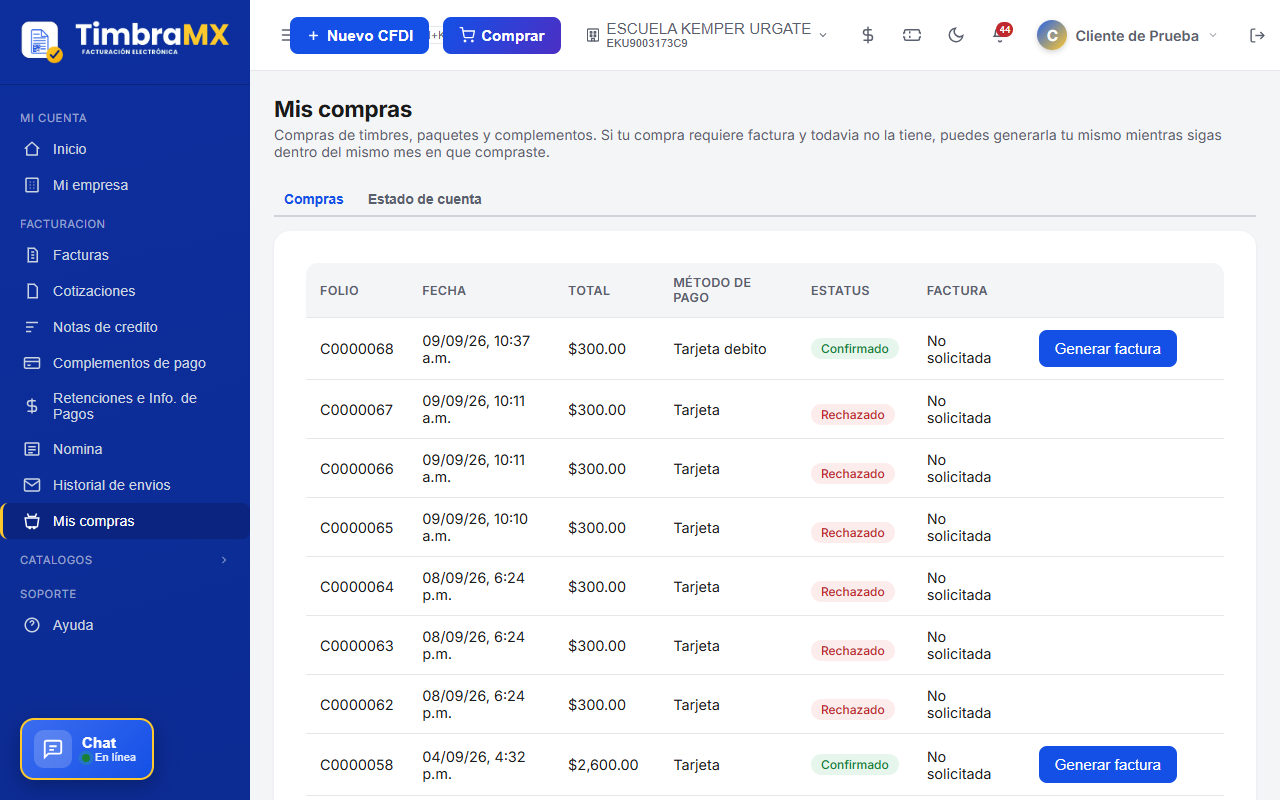This screenshot has width=1280, height=800.
Task: Click the user avatar letter C
Action: [x=1052, y=36]
